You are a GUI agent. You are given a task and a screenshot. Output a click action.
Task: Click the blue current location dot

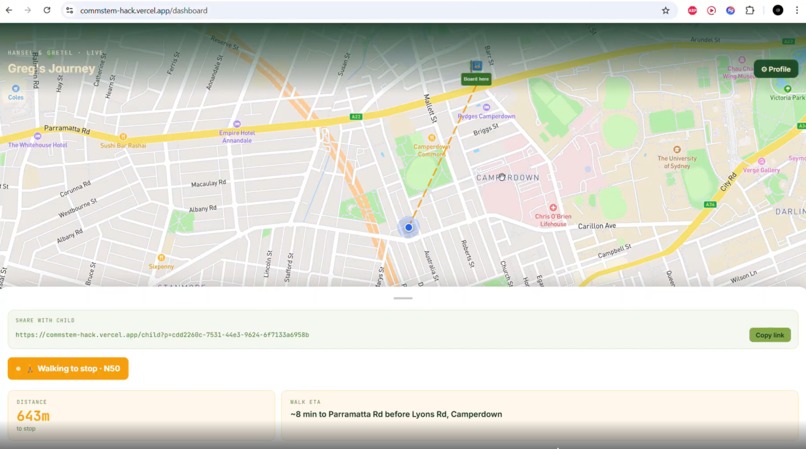[409, 227]
